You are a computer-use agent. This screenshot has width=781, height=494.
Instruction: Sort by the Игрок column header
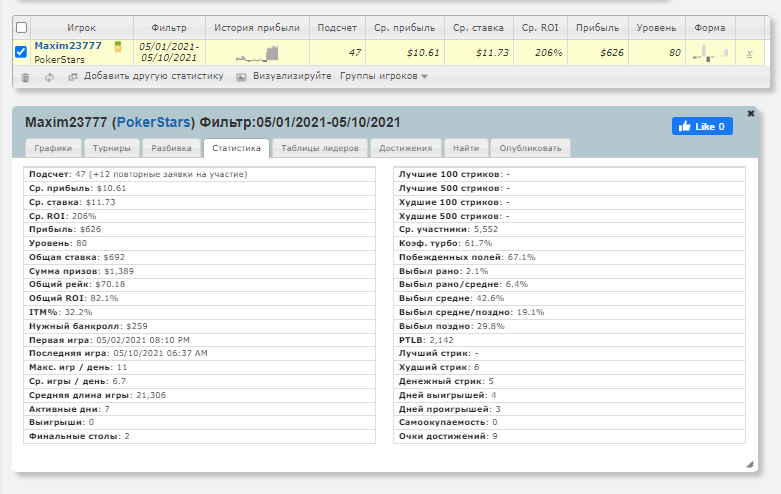point(82,28)
